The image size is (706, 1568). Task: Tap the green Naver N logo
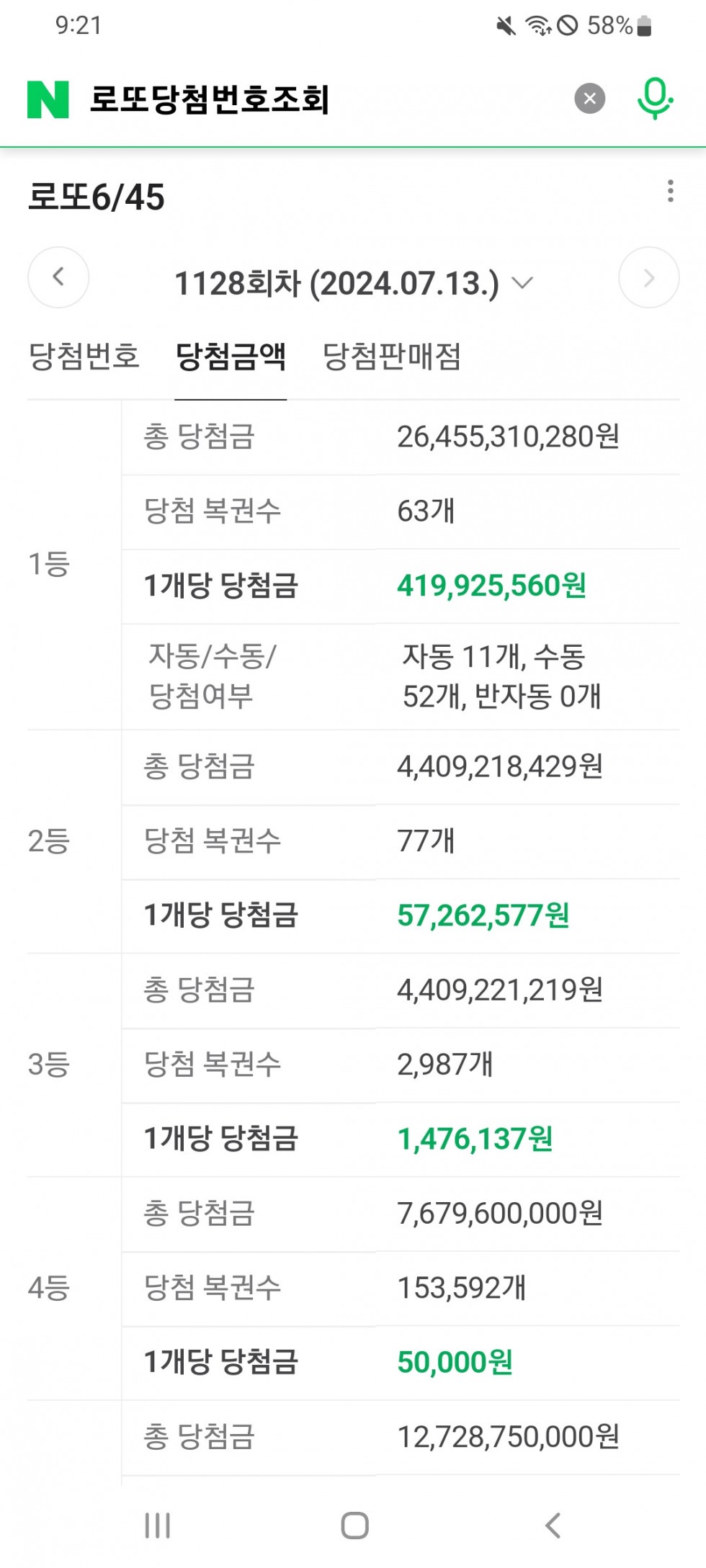pos(48,99)
